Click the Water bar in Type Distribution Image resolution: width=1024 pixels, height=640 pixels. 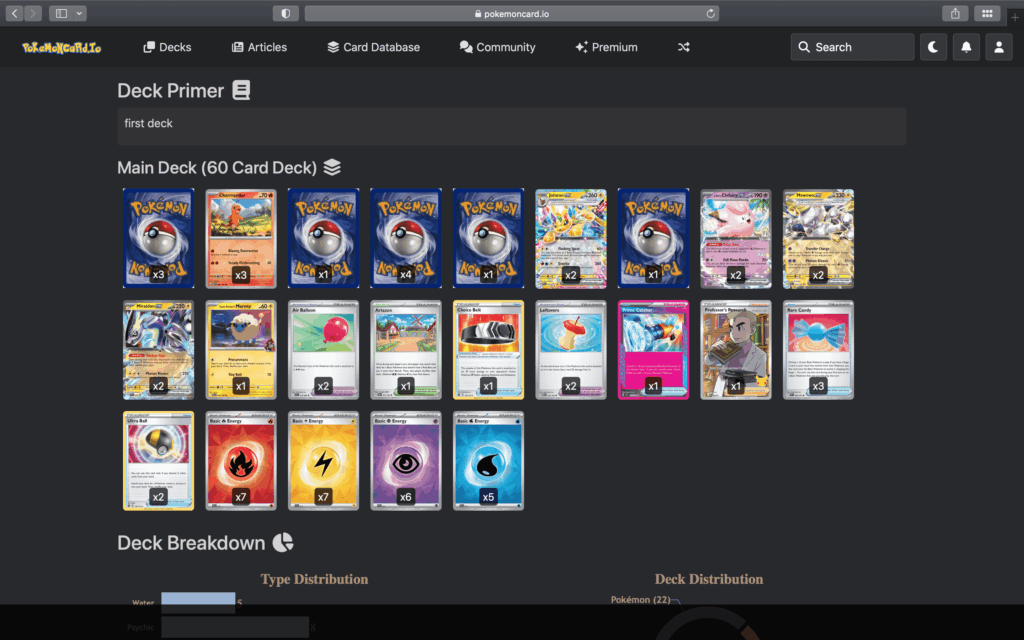[x=198, y=601]
